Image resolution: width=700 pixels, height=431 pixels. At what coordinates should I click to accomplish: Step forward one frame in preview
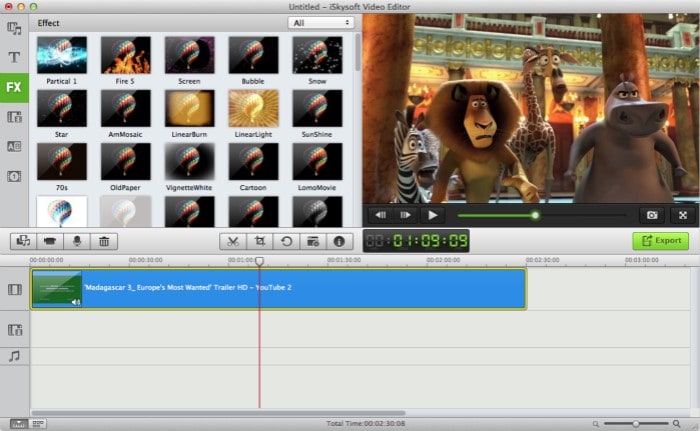click(405, 215)
